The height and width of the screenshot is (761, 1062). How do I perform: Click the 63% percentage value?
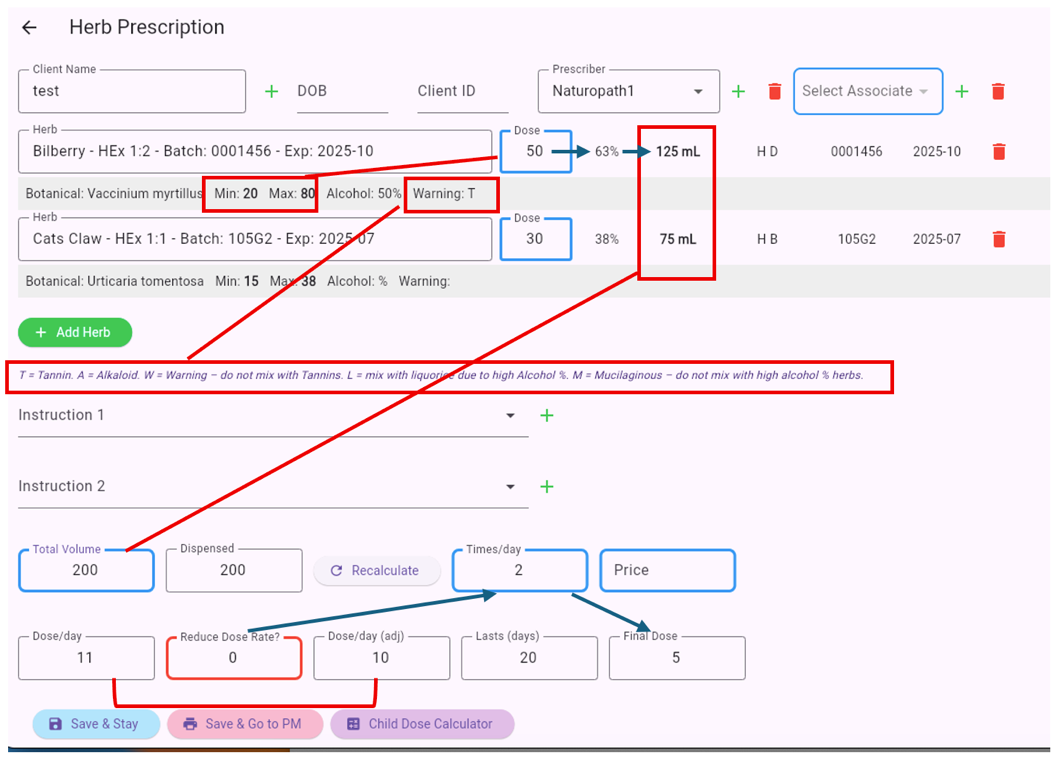pos(607,152)
